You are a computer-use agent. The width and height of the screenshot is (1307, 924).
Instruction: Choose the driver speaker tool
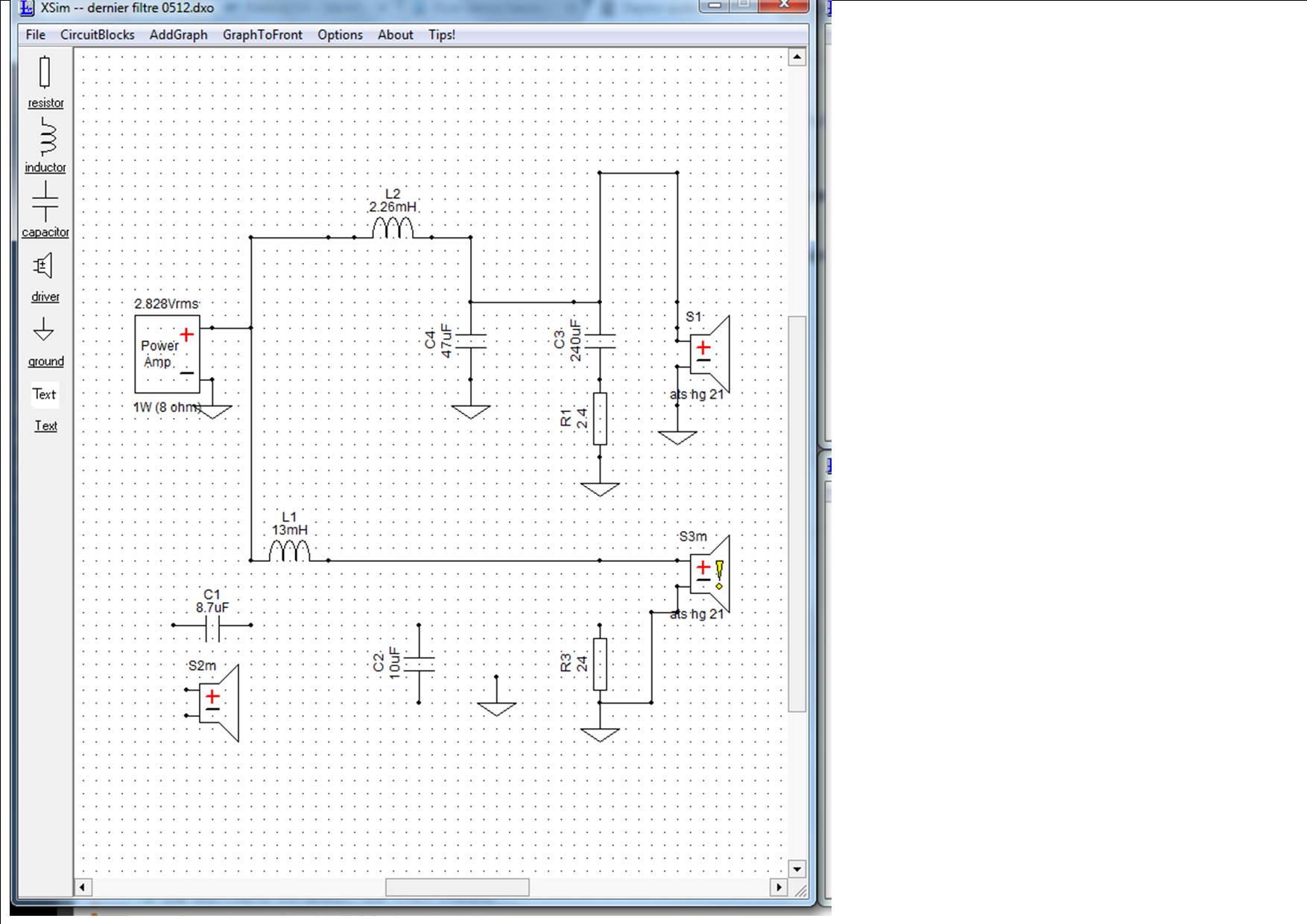click(45, 276)
